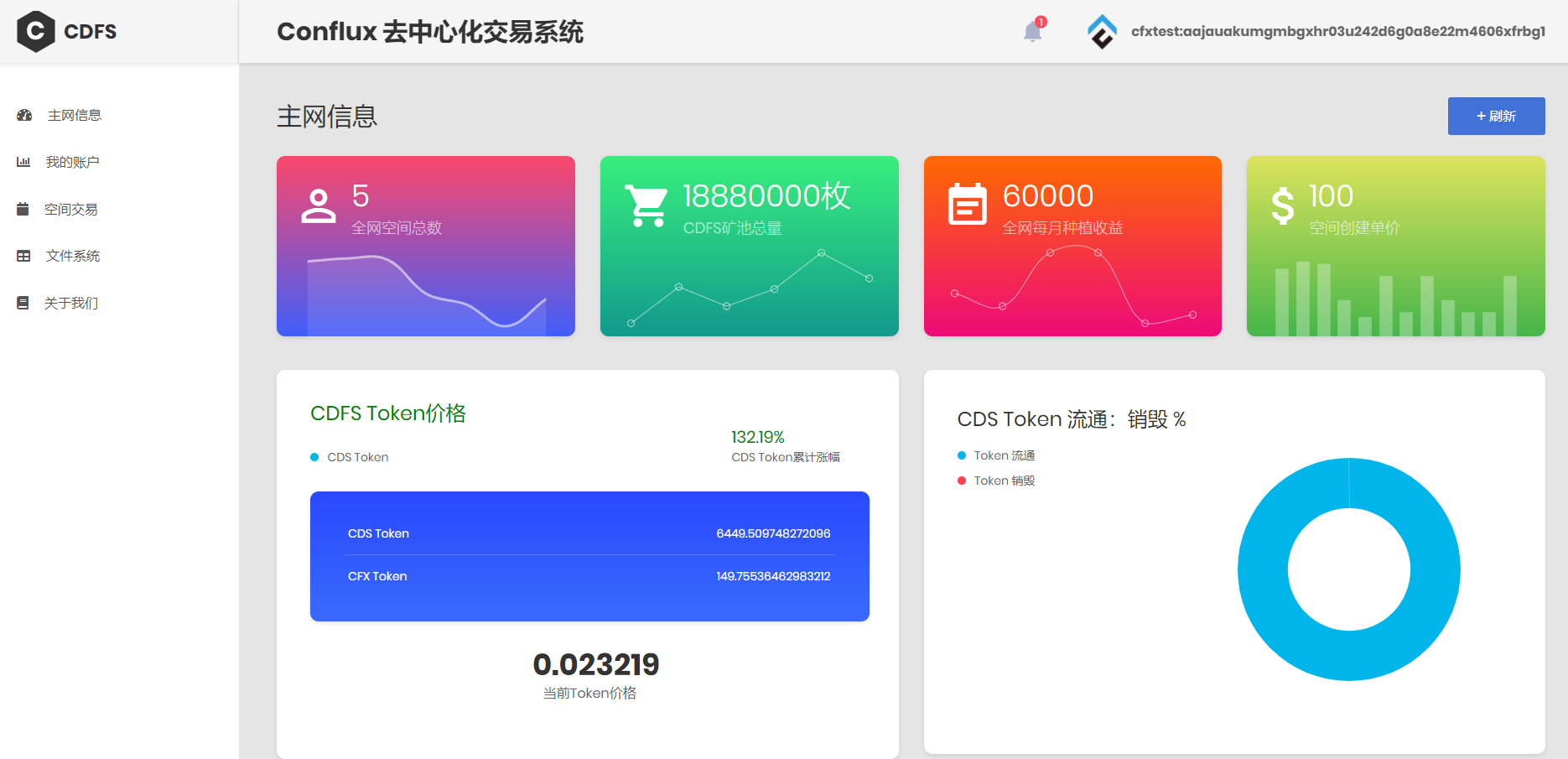
Task: Click the notification bell icon
Action: click(1032, 32)
